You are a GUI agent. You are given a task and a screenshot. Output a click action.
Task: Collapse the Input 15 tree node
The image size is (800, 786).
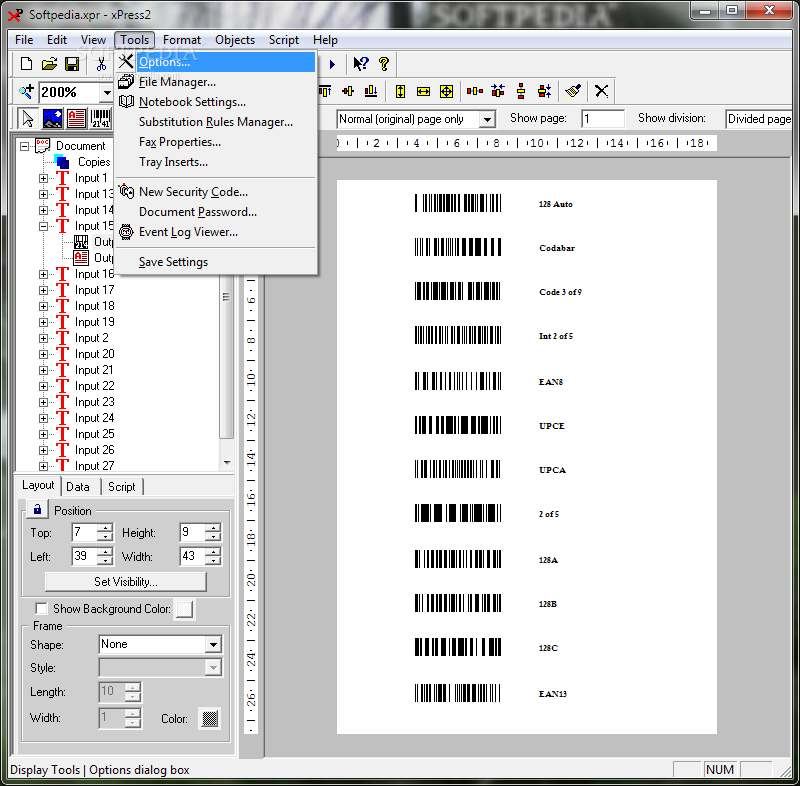(x=43, y=226)
